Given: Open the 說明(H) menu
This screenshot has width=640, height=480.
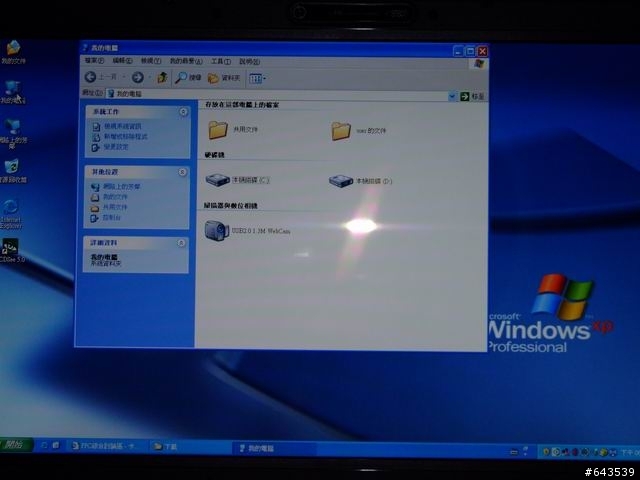Looking at the screenshot, I should click(x=249, y=62).
